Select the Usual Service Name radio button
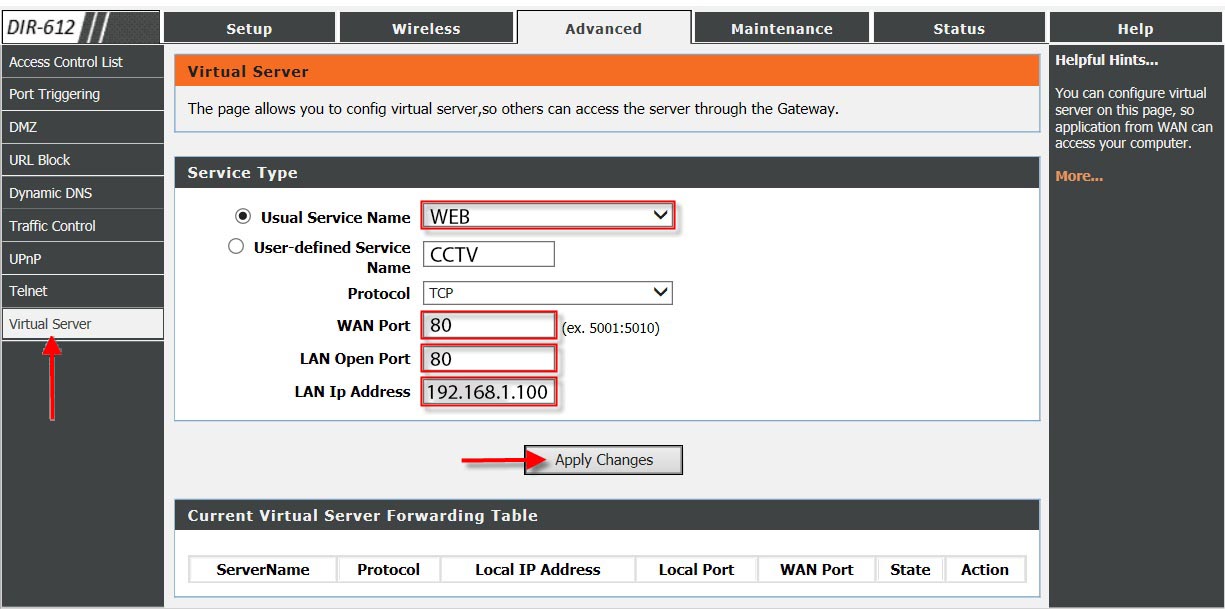The height and width of the screenshot is (609, 1225). coord(242,216)
